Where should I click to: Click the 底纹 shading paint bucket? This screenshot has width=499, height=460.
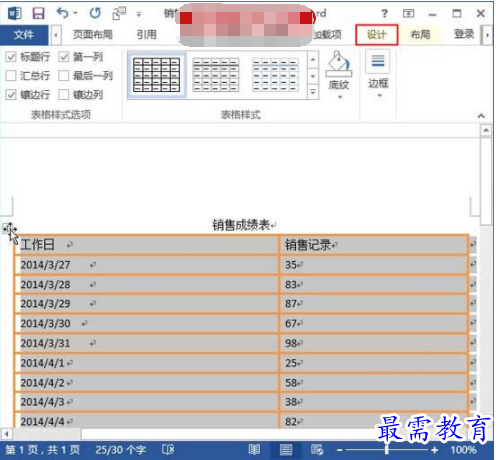tap(339, 64)
